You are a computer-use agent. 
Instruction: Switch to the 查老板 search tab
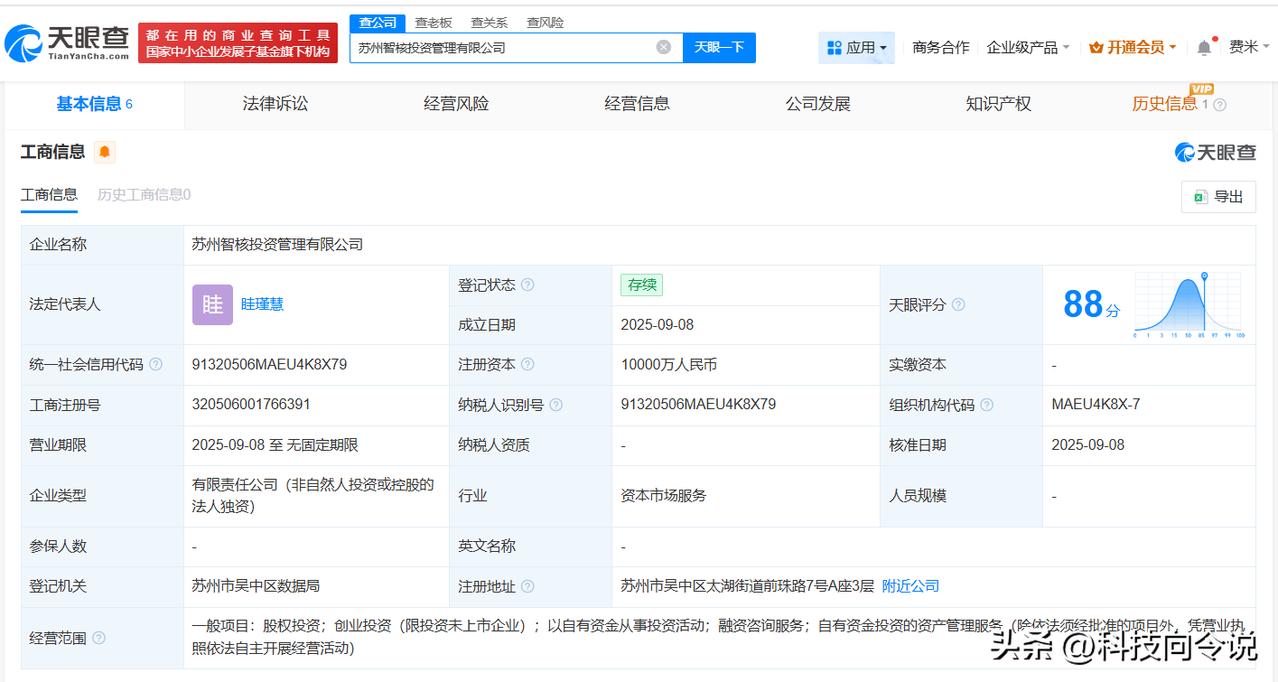pyautogui.click(x=433, y=22)
